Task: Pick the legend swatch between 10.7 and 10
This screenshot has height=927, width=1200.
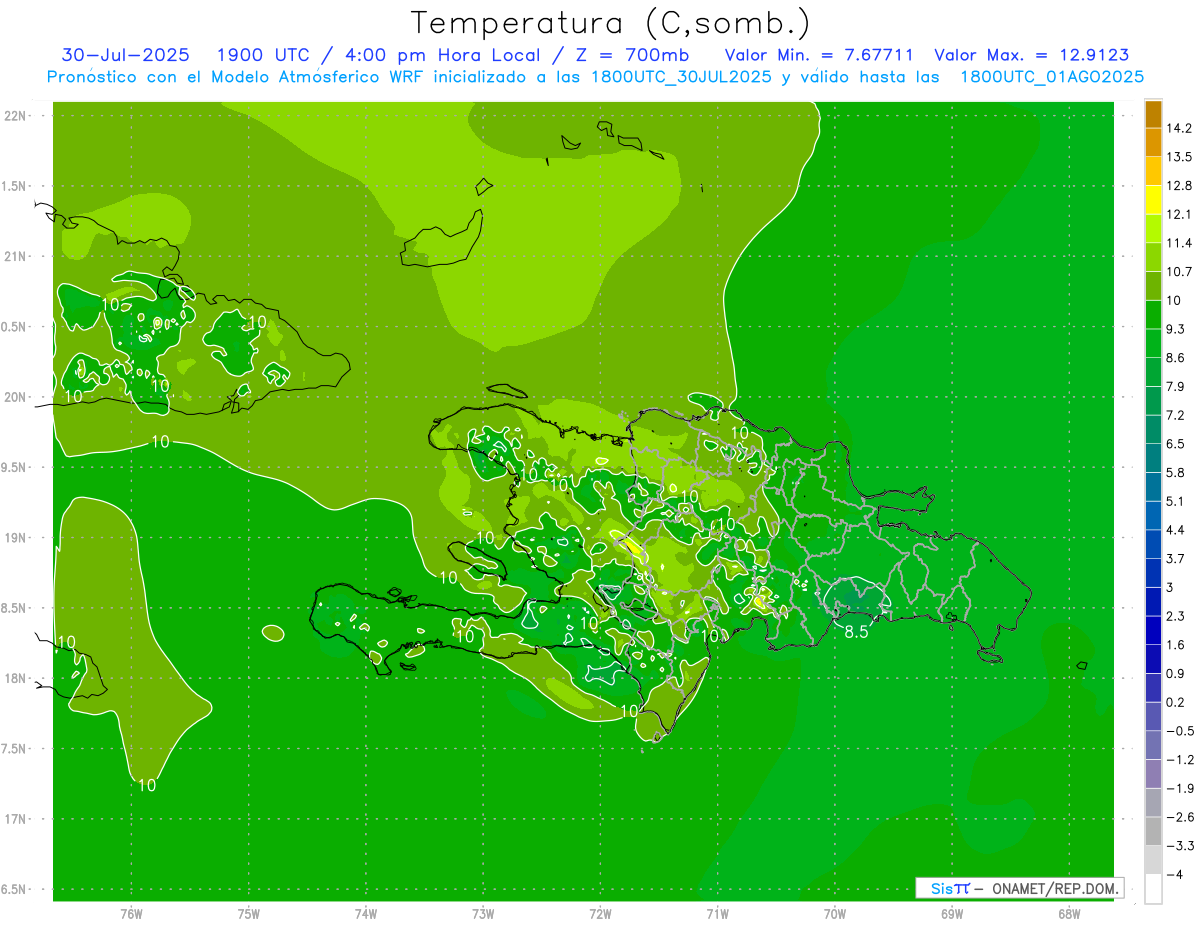Action: 1153,286
